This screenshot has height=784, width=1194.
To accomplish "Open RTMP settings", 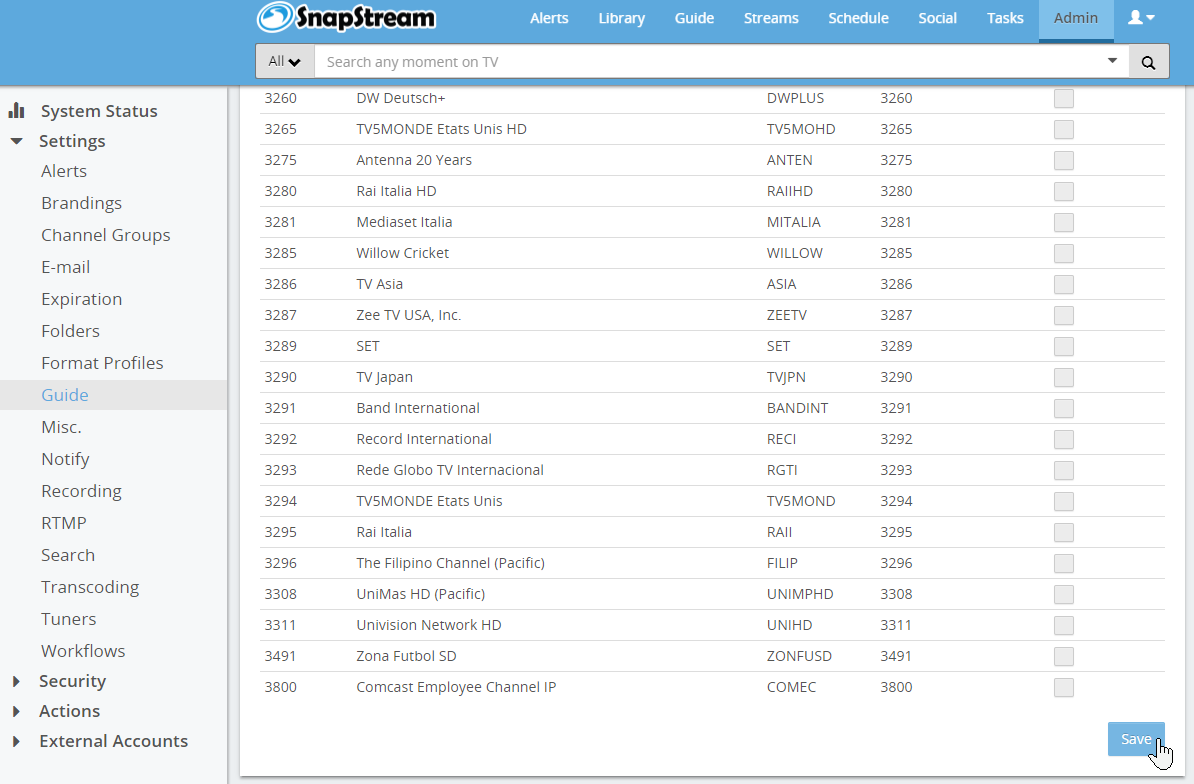I will [64, 523].
